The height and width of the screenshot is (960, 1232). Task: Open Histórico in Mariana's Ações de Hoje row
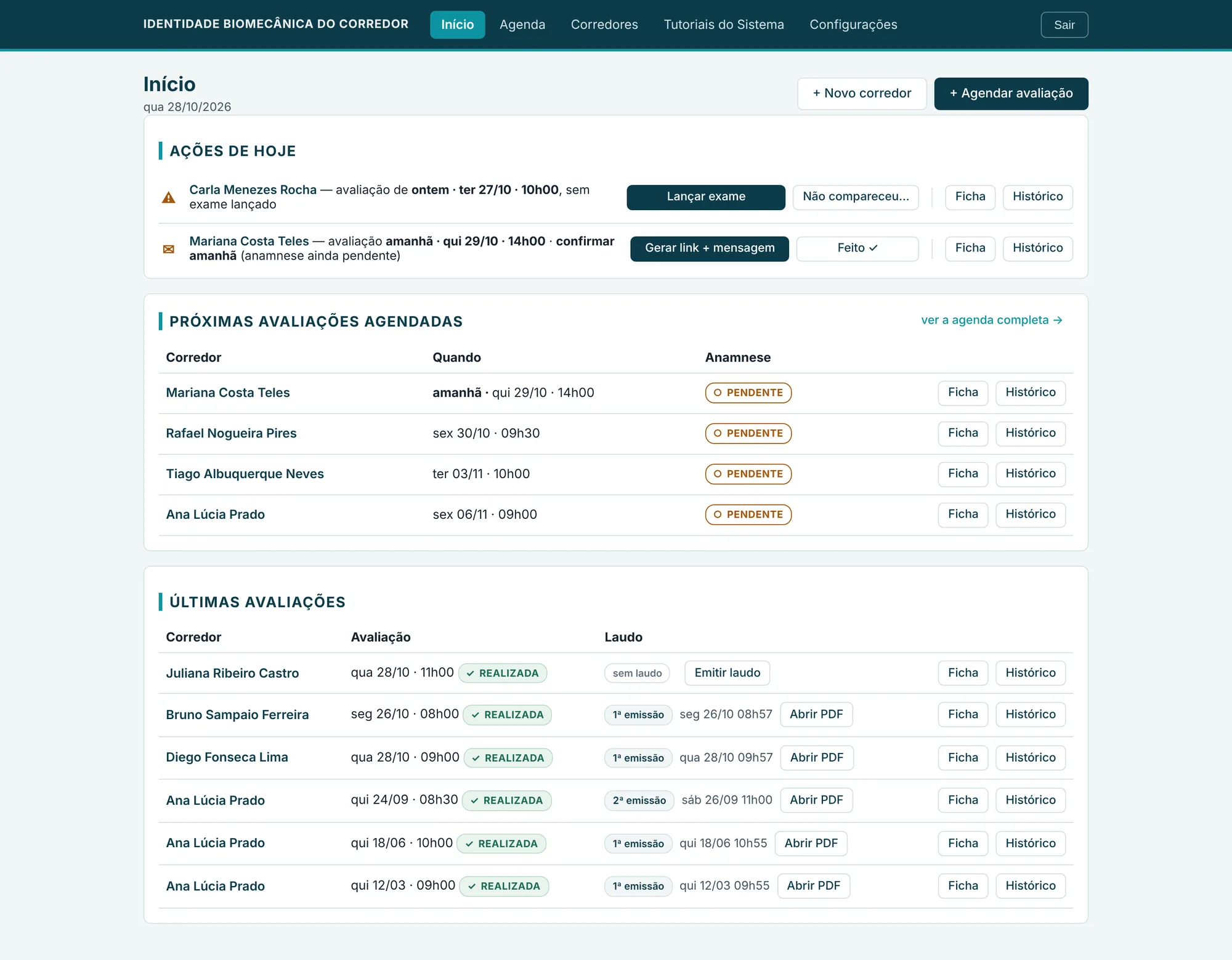1037,248
